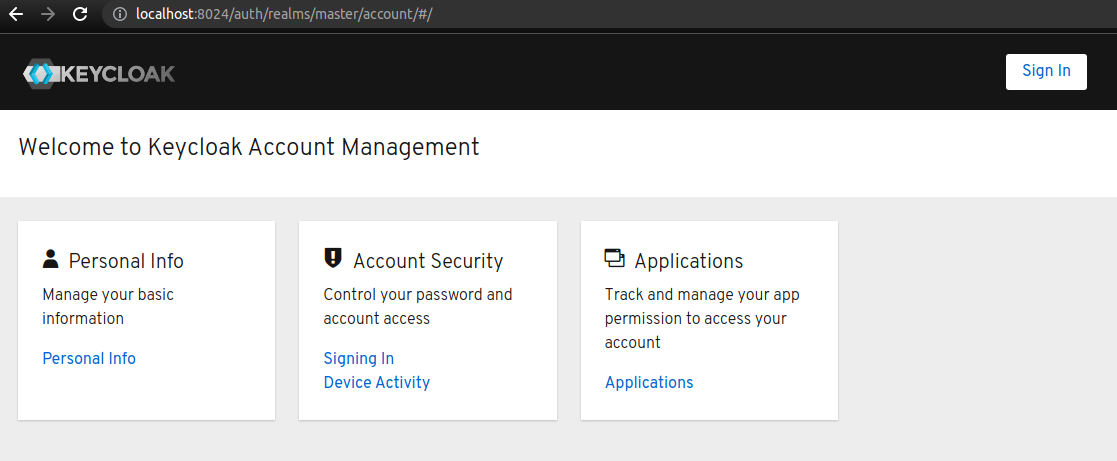Click 'Track and manage your app permission' text
The height and width of the screenshot is (461, 1117).
click(702, 318)
